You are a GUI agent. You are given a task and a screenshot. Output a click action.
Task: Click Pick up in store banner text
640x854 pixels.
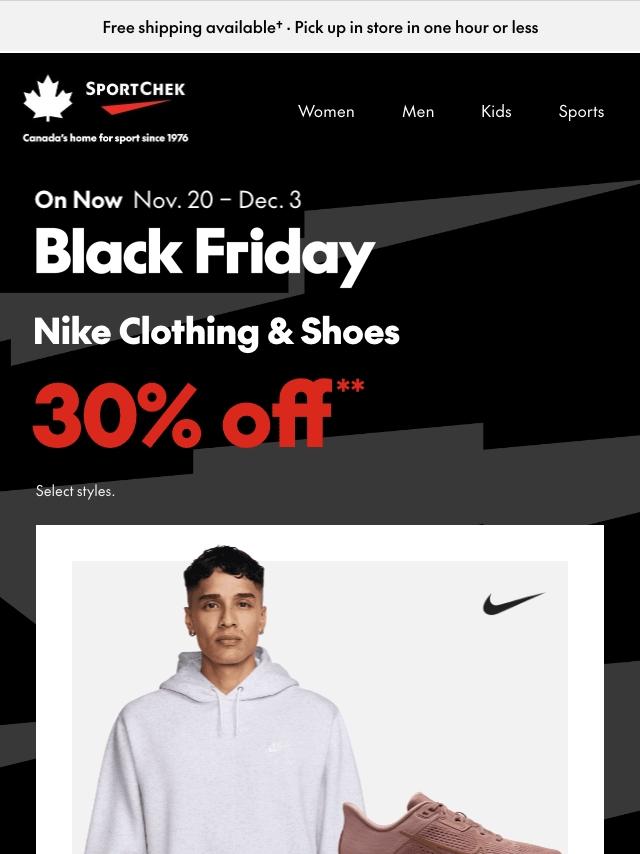pos(416,27)
